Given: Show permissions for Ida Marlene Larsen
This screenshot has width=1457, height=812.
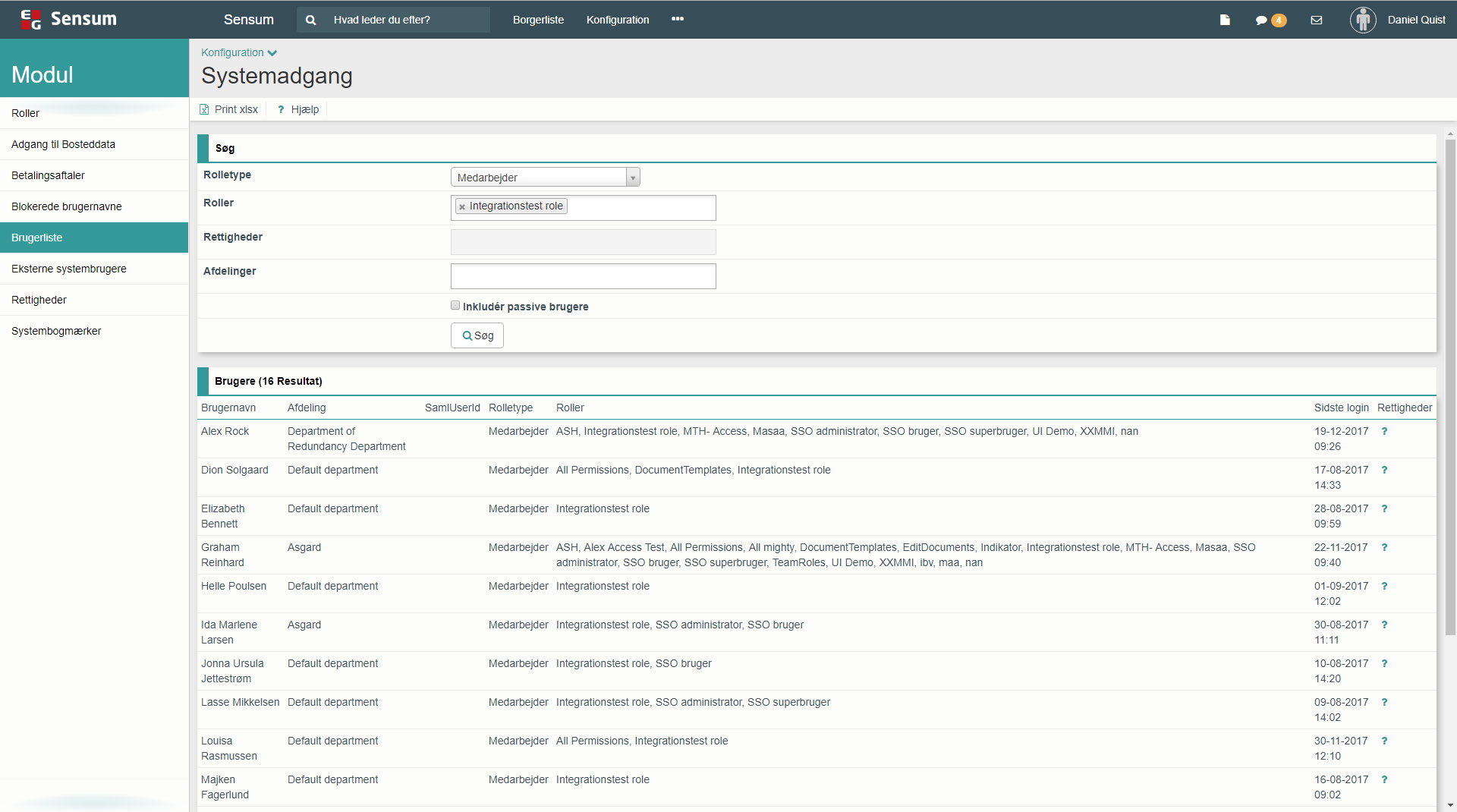Looking at the screenshot, I should pos(1384,625).
